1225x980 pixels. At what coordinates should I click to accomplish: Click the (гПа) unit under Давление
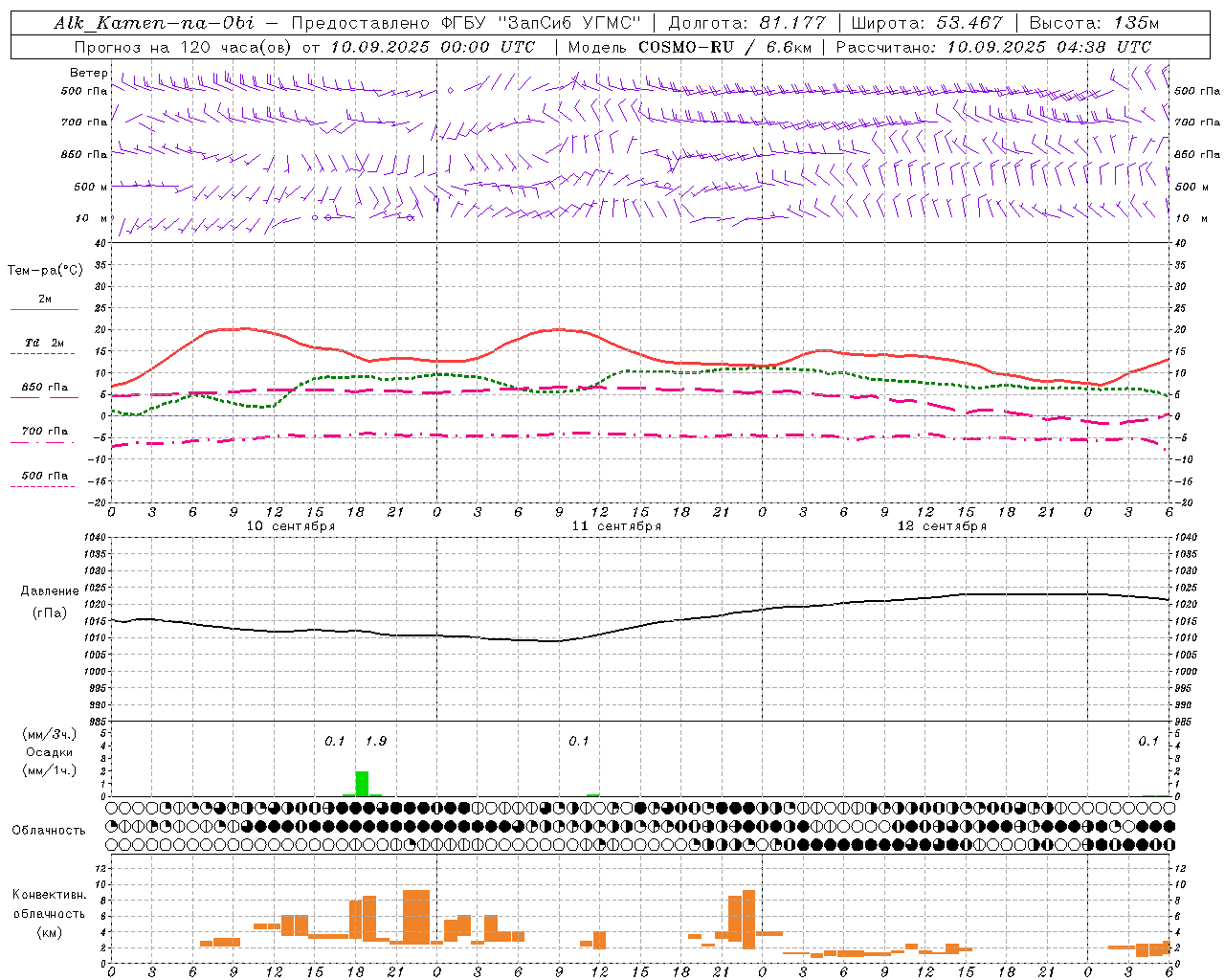click(x=50, y=613)
